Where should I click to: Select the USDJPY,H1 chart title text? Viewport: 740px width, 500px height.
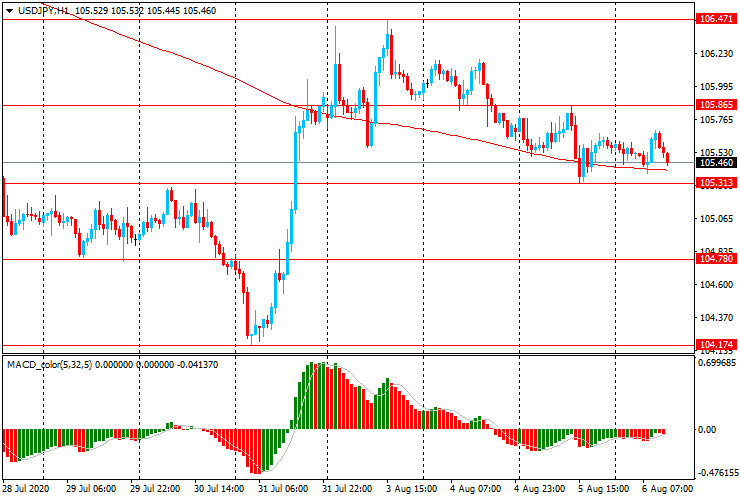(44, 10)
